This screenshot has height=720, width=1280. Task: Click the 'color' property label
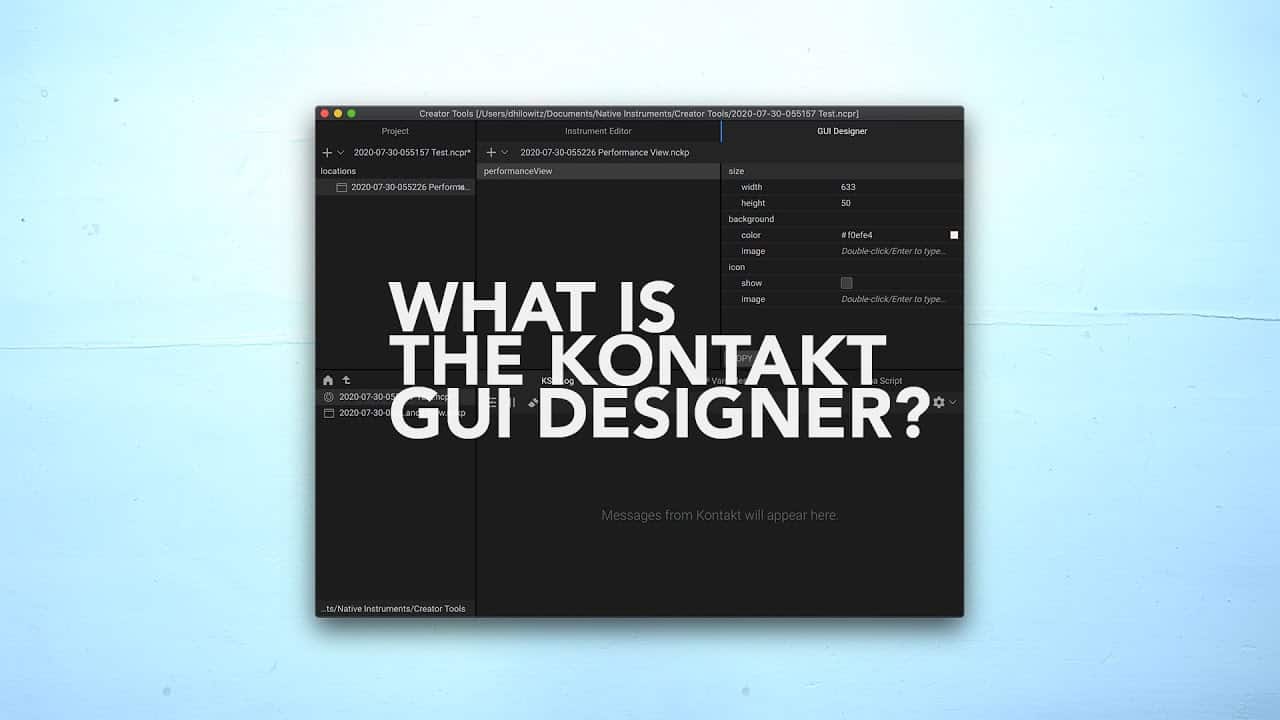tap(751, 235)
